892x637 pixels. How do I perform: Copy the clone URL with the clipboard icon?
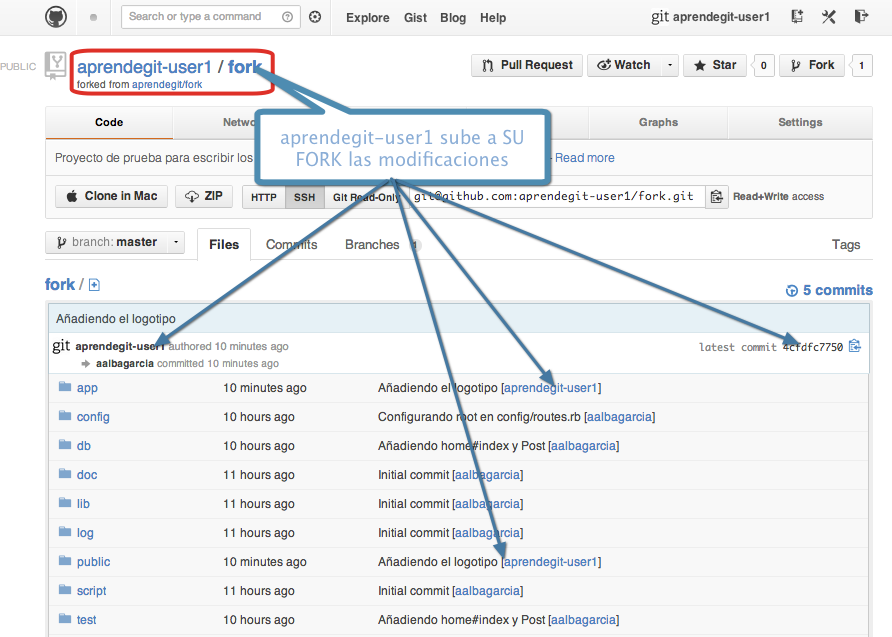click(x=717, y=197)
